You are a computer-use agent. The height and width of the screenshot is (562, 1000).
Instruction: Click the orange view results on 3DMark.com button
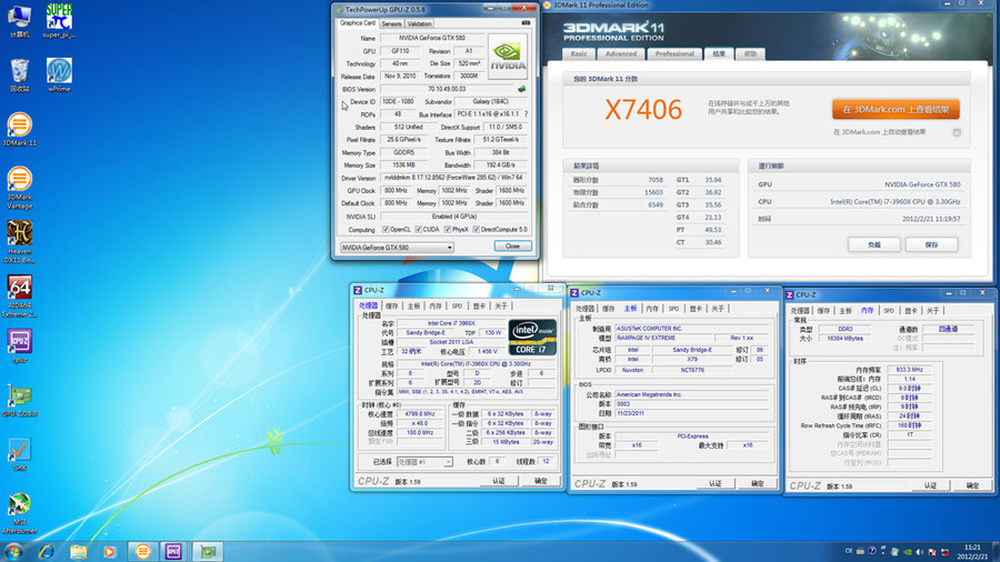point(895,110)
